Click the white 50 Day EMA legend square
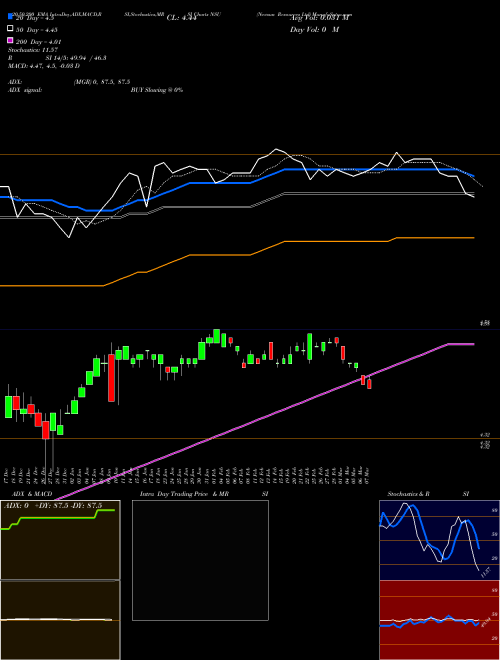The height and width of the screenshot is (660, 500). [10, 29]
